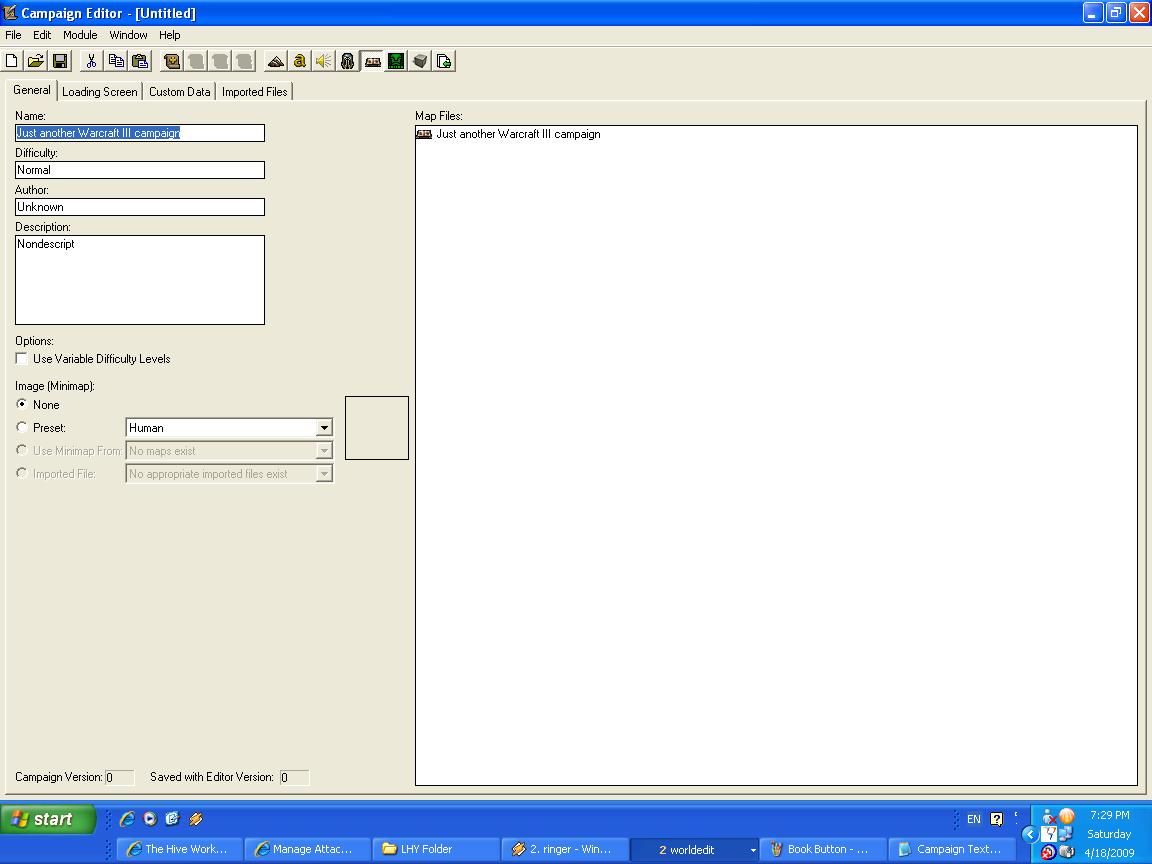
Task: Click the scroll icon with emblem in toolbar
Action: [x=172, y=61]
